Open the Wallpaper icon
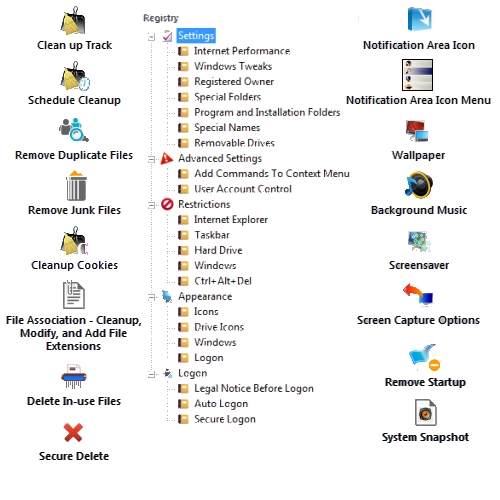This screenshot has height=500, width=500. (417, 131)
